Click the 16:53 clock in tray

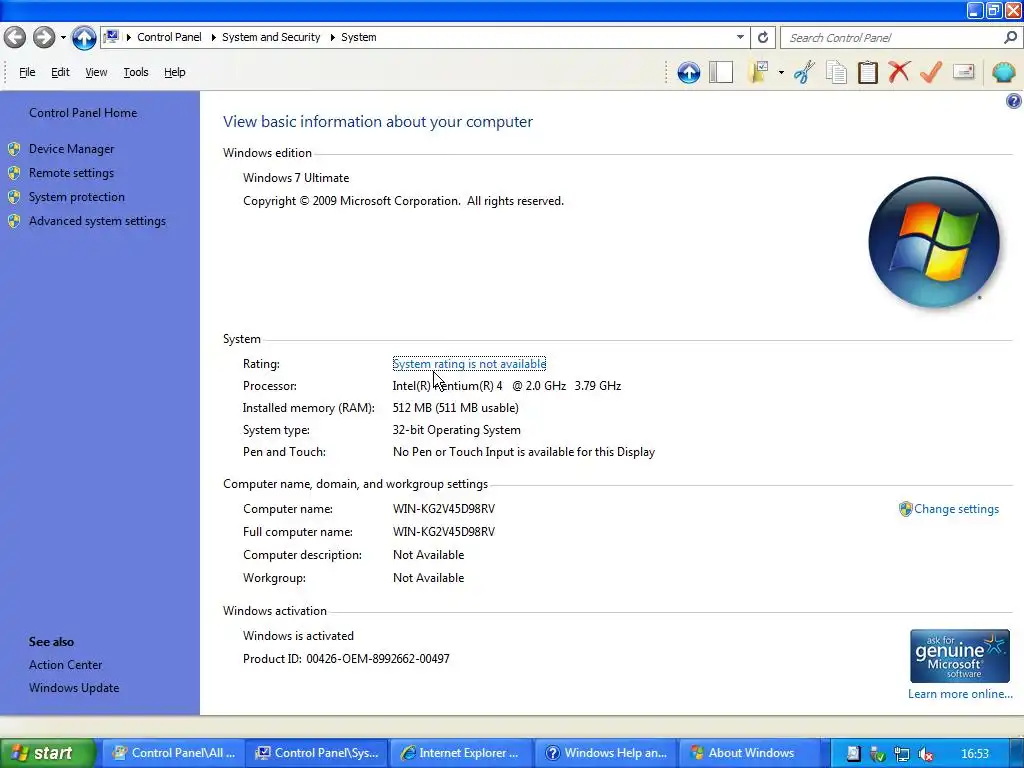pyautogui.click(x=975, y=754)
